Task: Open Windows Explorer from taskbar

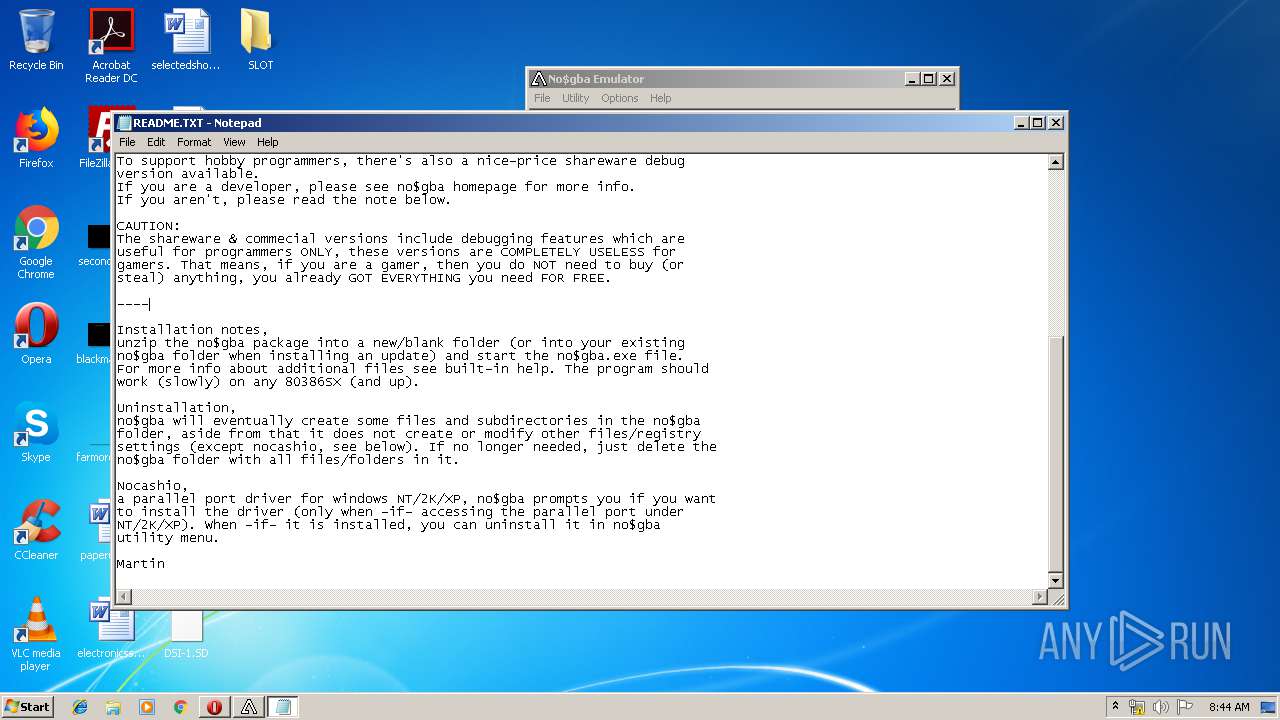Action: pyautogui.click(x=113, y=707)
